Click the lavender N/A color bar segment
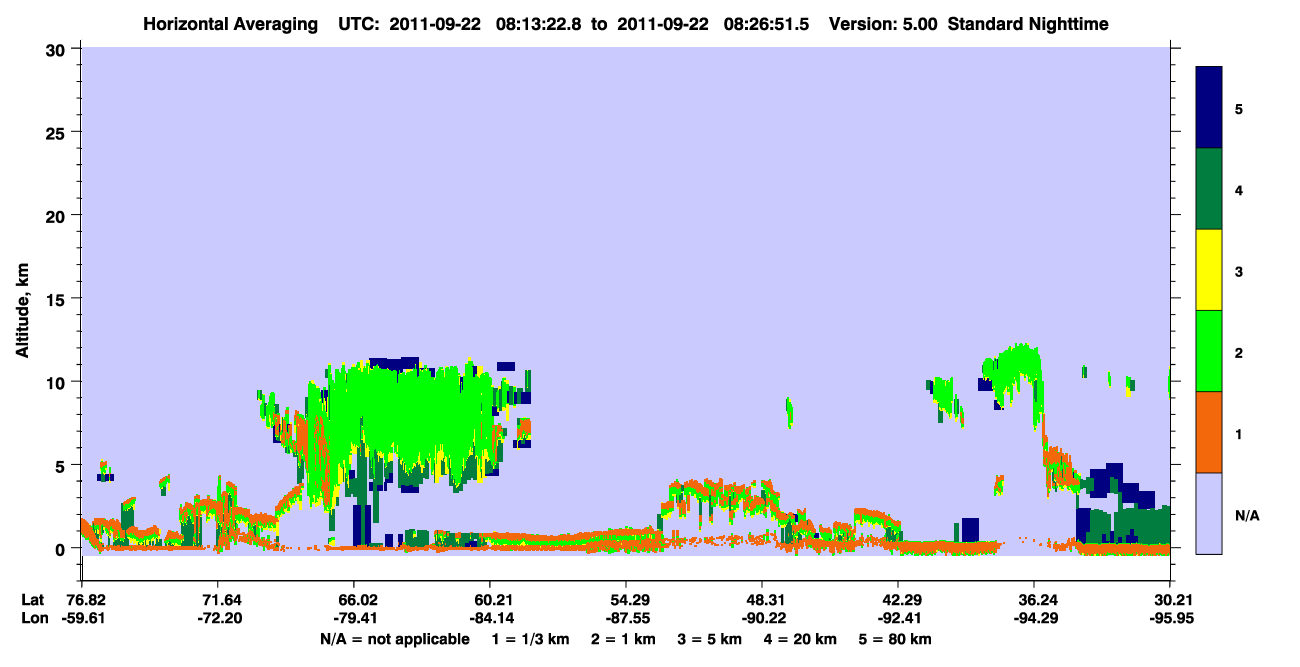Image resolution: width=1300 pixels, height=667 pixels. (x=1209, y=513)
